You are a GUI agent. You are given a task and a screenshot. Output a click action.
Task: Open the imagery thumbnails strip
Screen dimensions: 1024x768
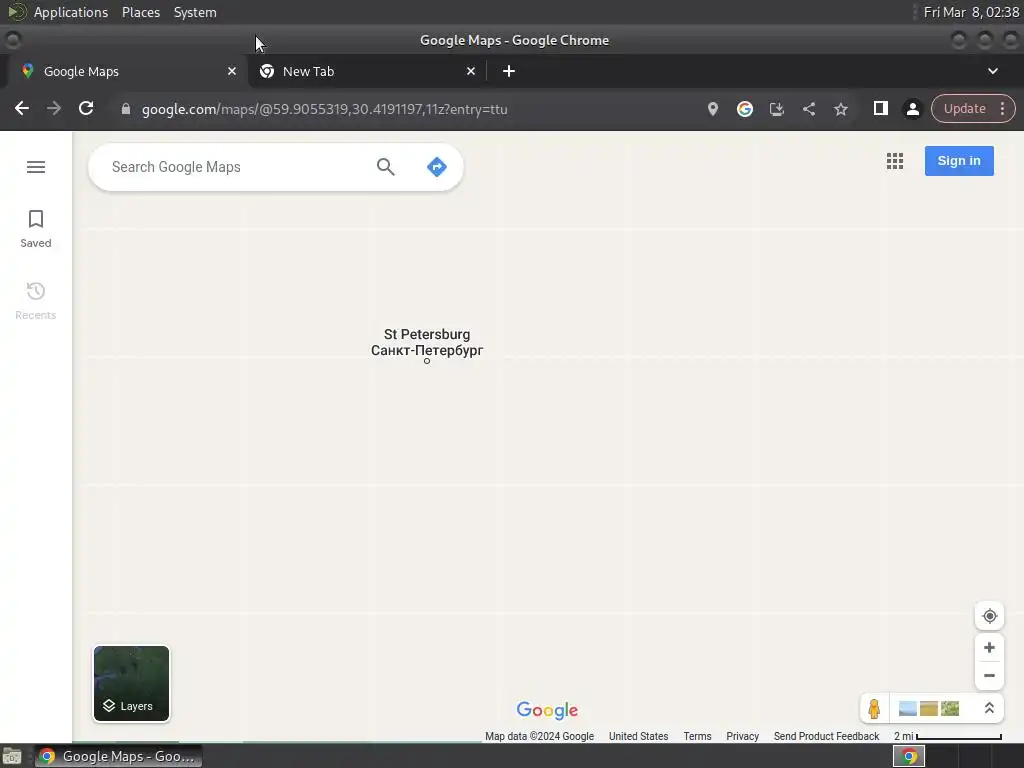click(929, 709)
